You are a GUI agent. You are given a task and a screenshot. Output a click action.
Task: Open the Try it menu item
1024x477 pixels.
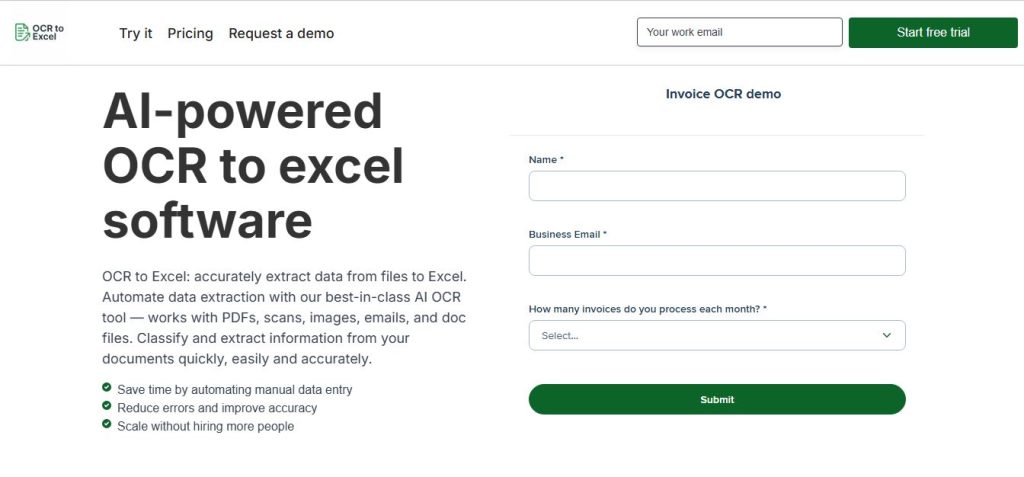[136, 33]
